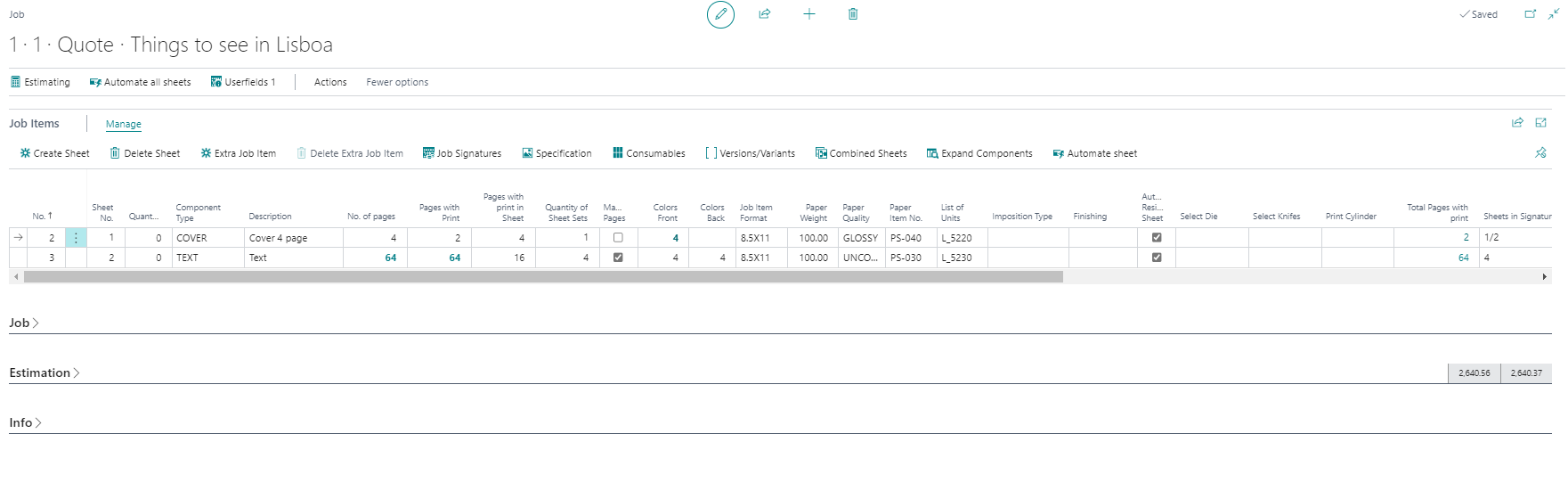The image size is (1568, 483).
Task: Select the Manage tab
Action: point(124,124)
